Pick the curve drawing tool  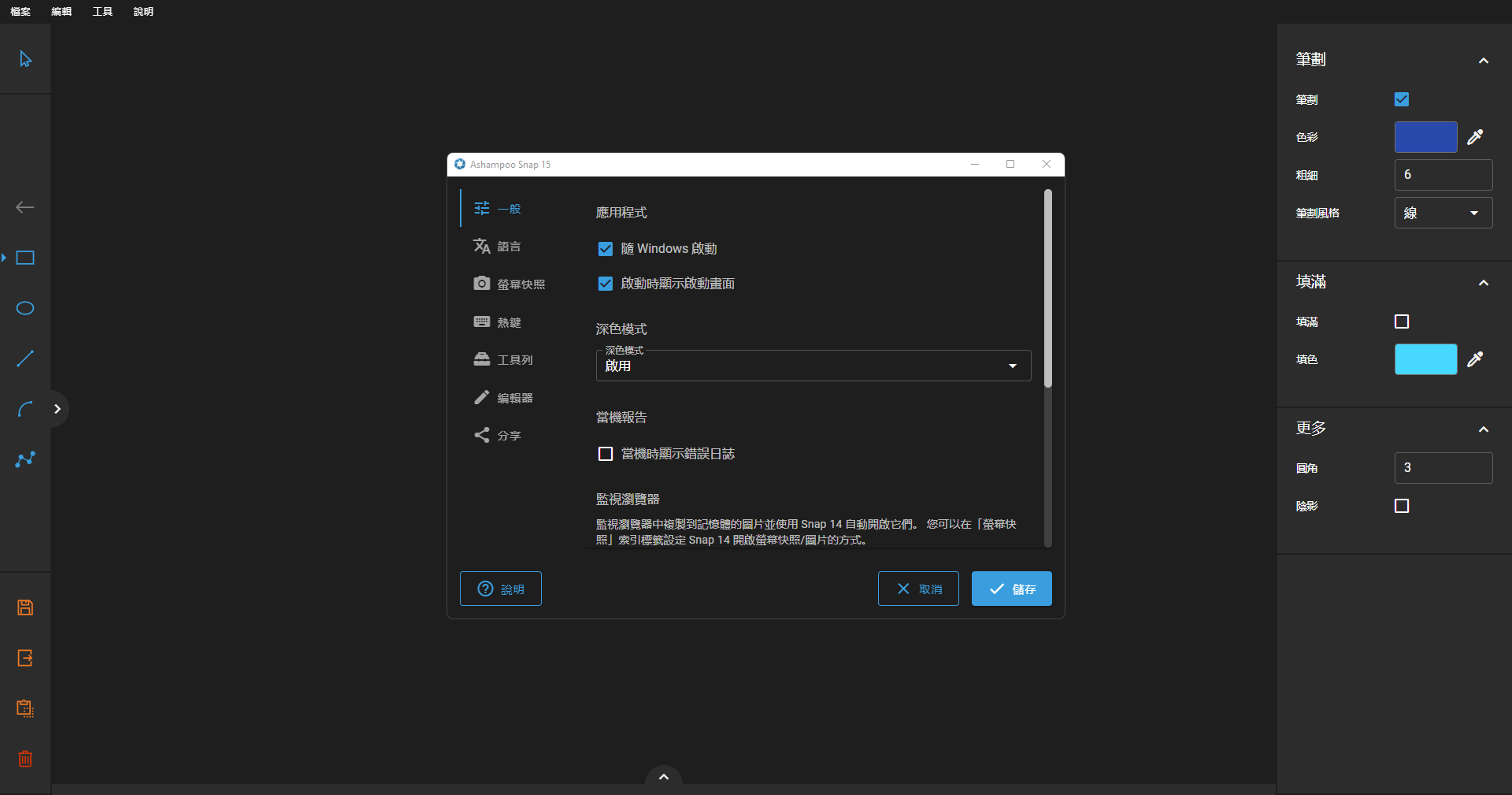25,409
